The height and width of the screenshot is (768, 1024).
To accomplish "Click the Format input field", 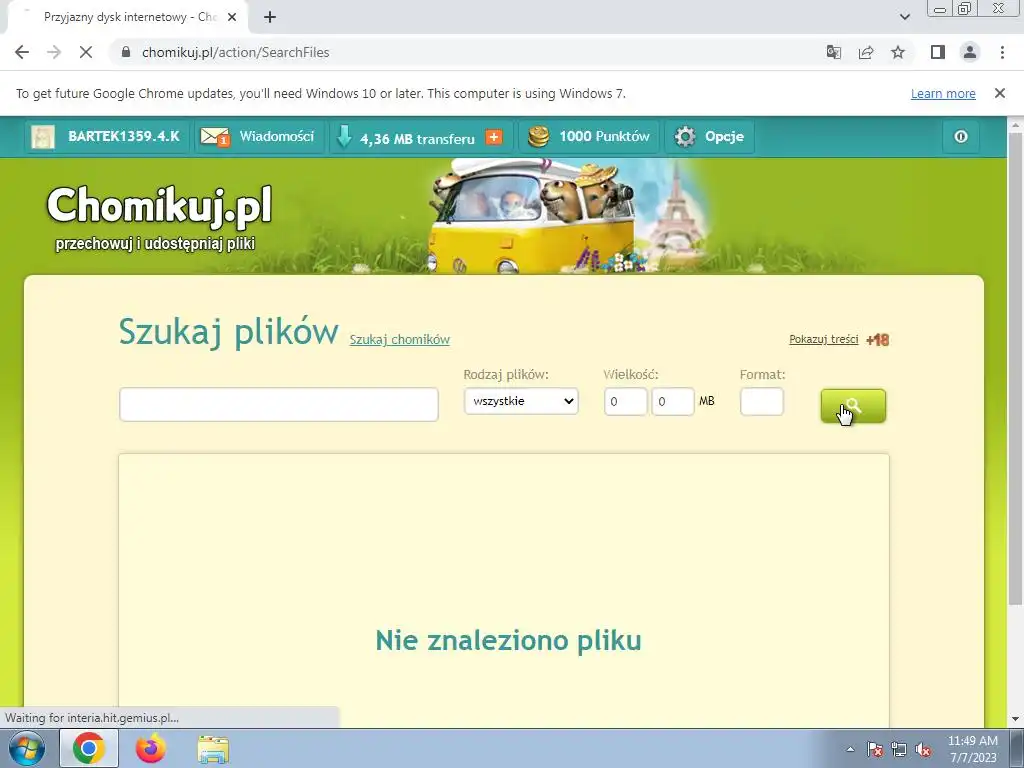I will [x=761, y=401].
